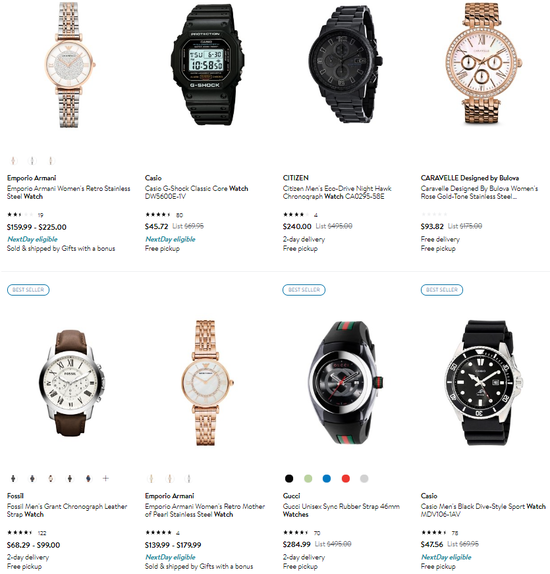Click Best Seller badge above Fossil watch
Viewport: 550px width, 574px height.
[x=28, y=290]
